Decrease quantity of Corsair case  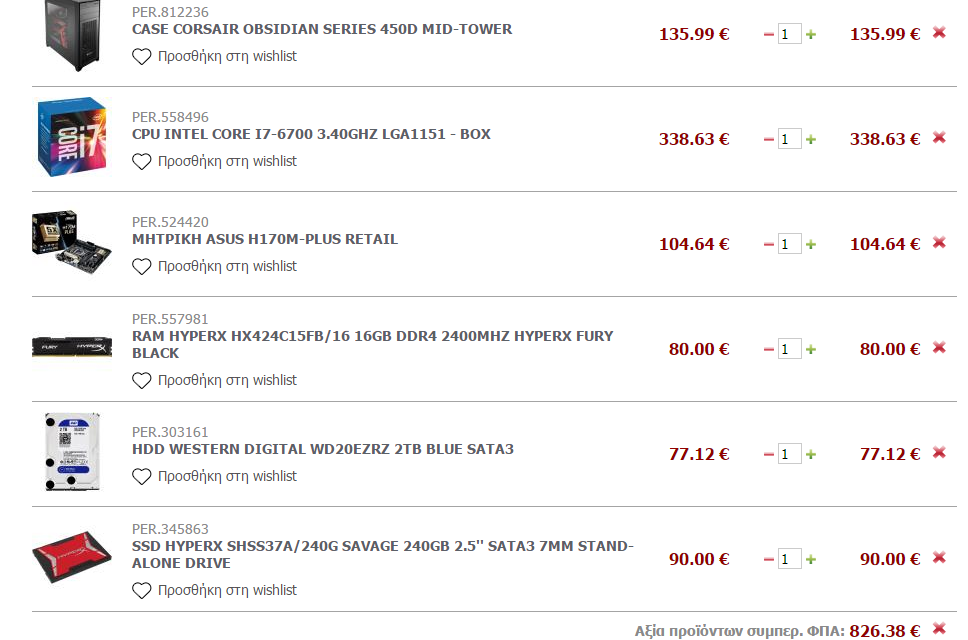769,35
